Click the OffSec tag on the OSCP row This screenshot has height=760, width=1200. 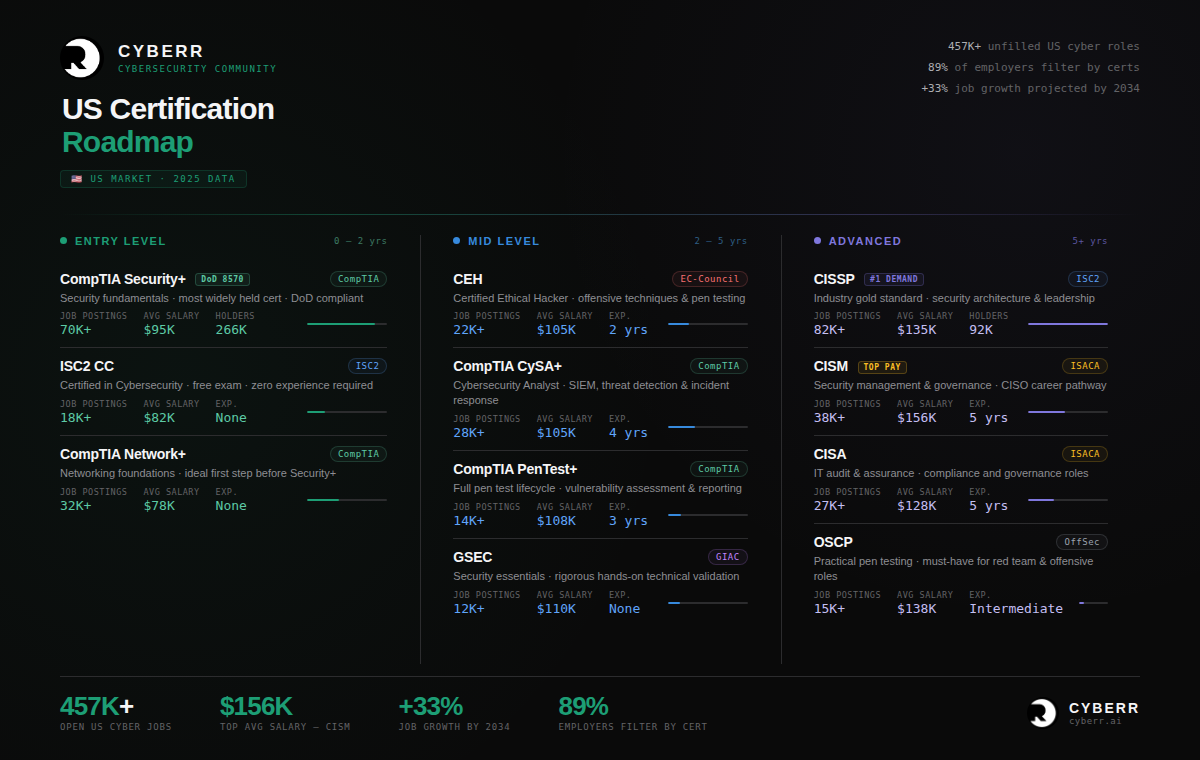pos(1082,542)
